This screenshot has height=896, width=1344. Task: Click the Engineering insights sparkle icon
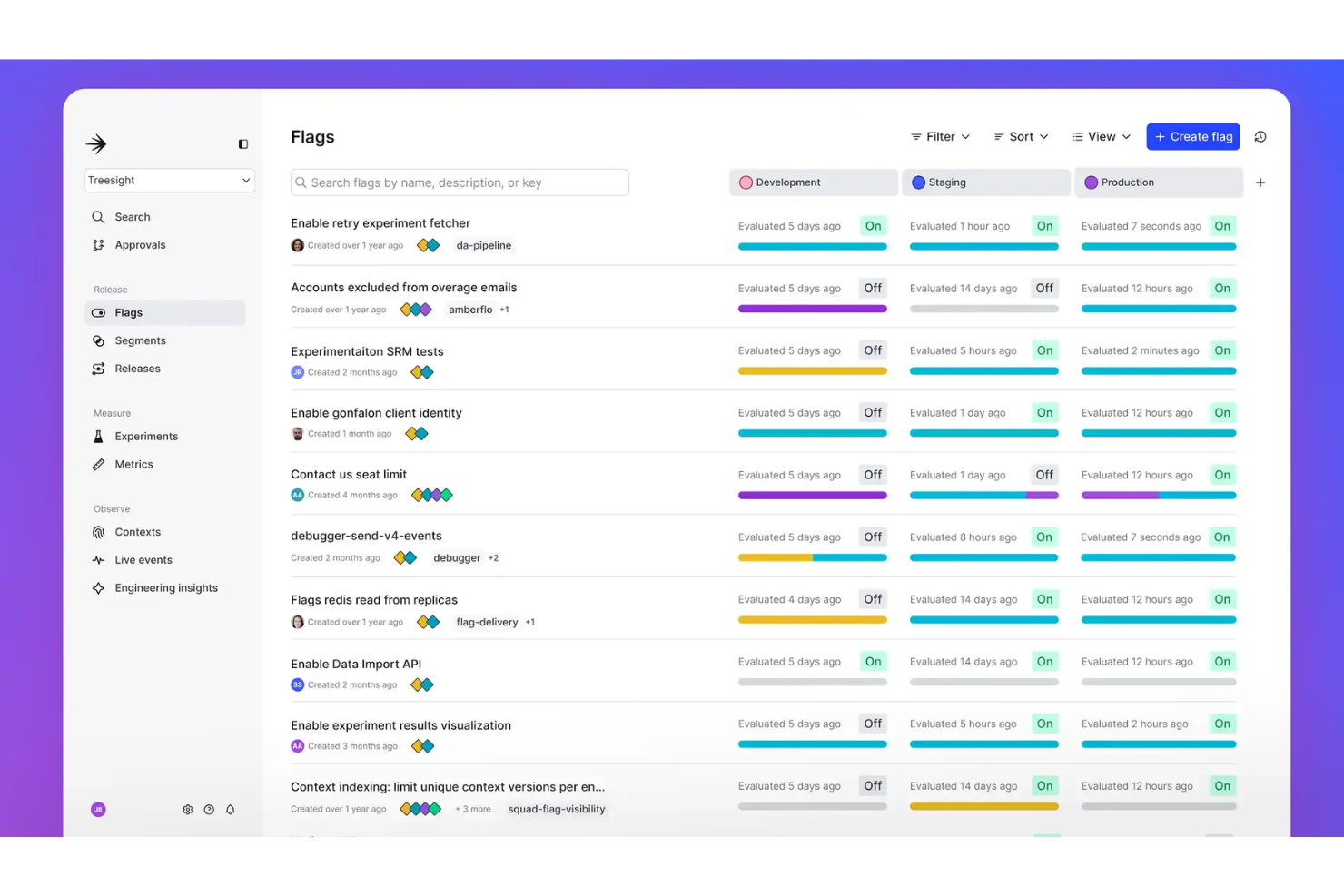tap(98, 588)
